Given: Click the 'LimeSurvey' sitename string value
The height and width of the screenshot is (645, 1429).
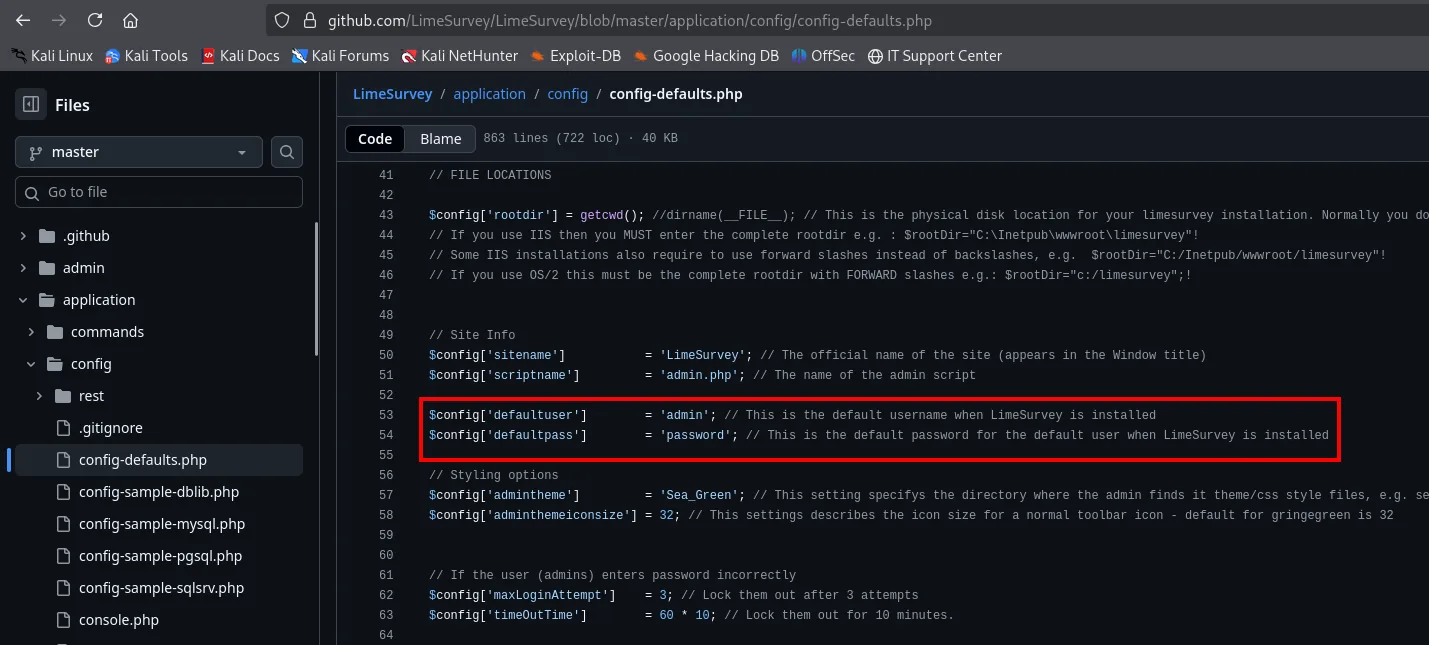Looking at the screenshot, I should point(702,355).
